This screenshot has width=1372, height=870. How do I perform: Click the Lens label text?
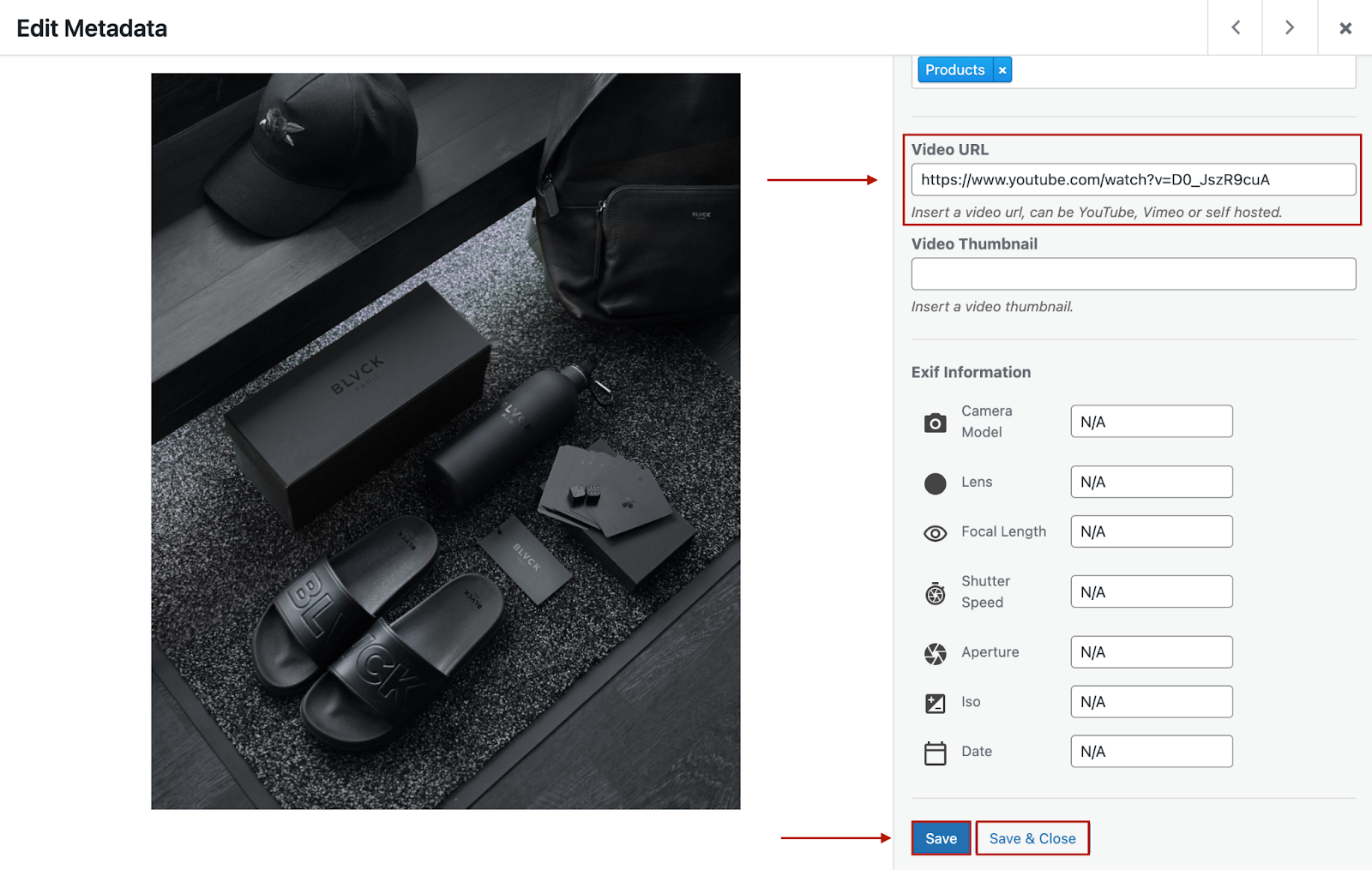point(977,482)
